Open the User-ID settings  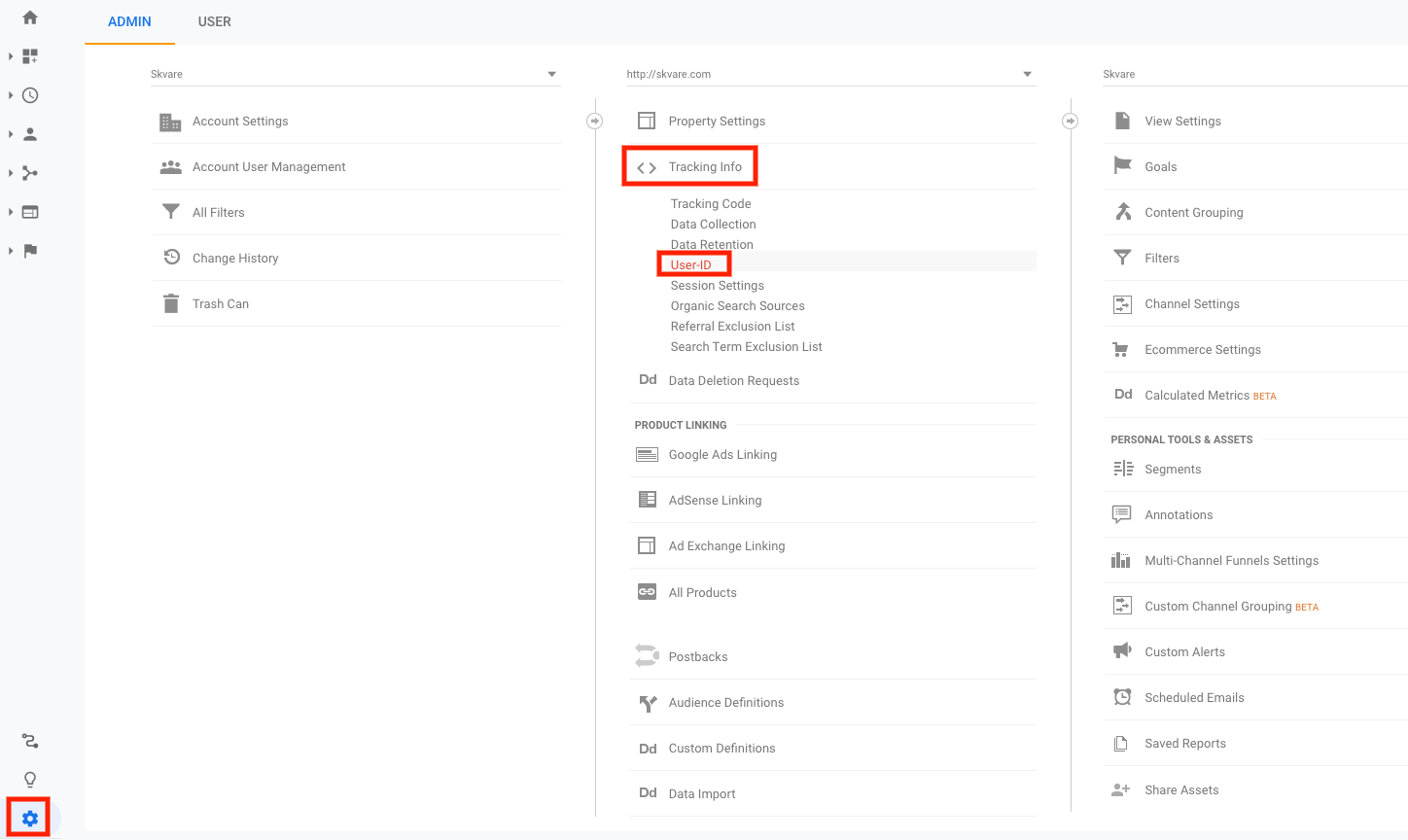point(693,263)
